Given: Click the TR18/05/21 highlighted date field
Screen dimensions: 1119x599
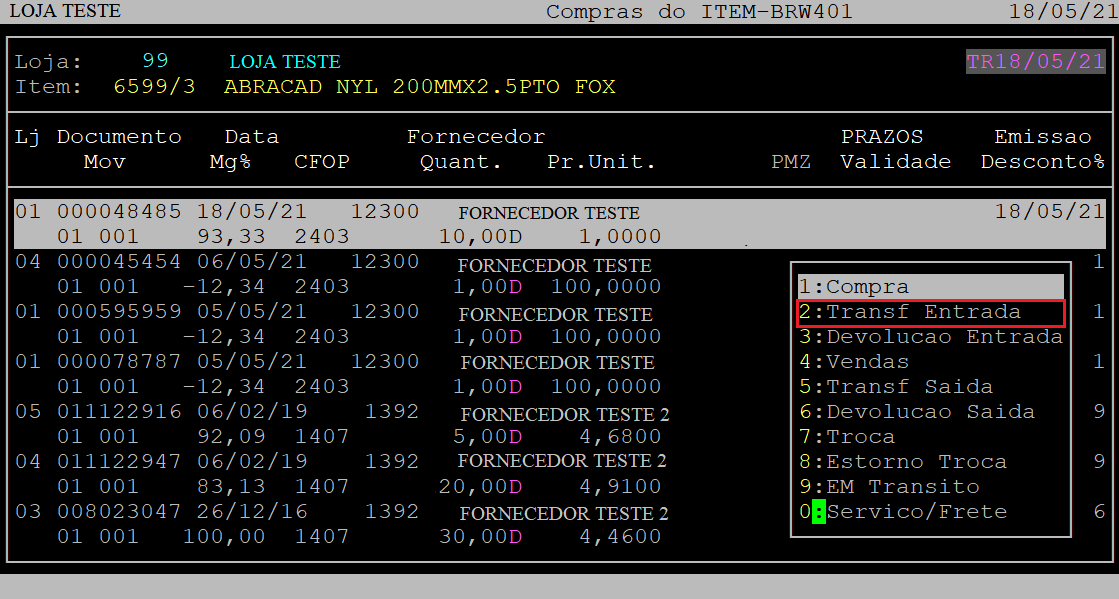Looking at the screenshot, I should coord(1035,62).
